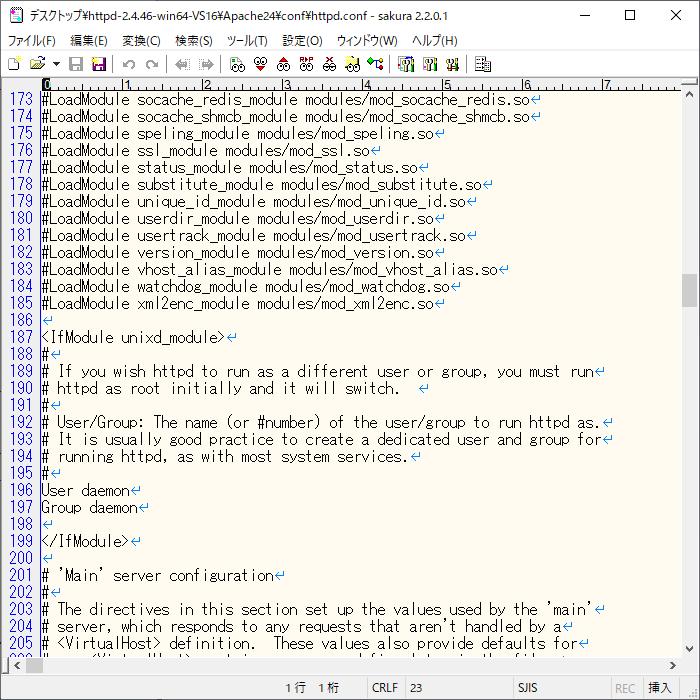The image size is (700, 700).
Task: Click the New file icon
Action: pos(14,64)
